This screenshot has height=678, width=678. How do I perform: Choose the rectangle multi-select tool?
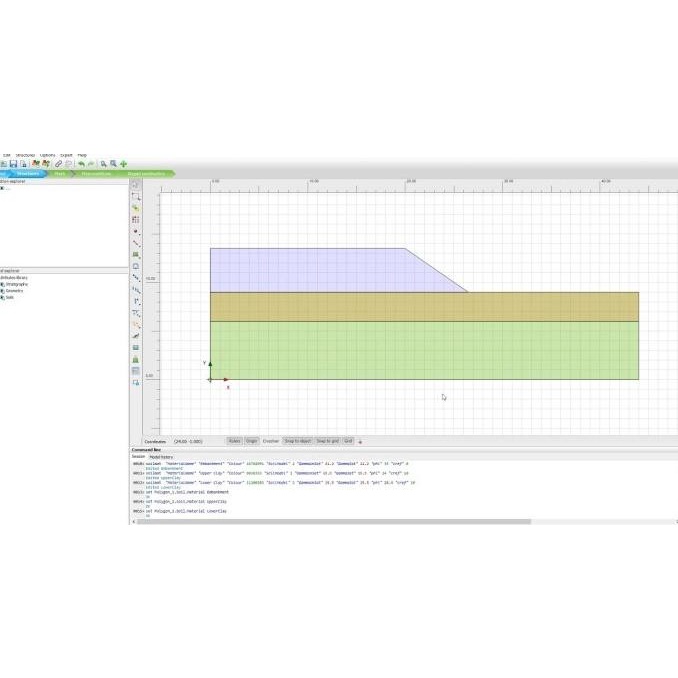[x=136, y=196]
